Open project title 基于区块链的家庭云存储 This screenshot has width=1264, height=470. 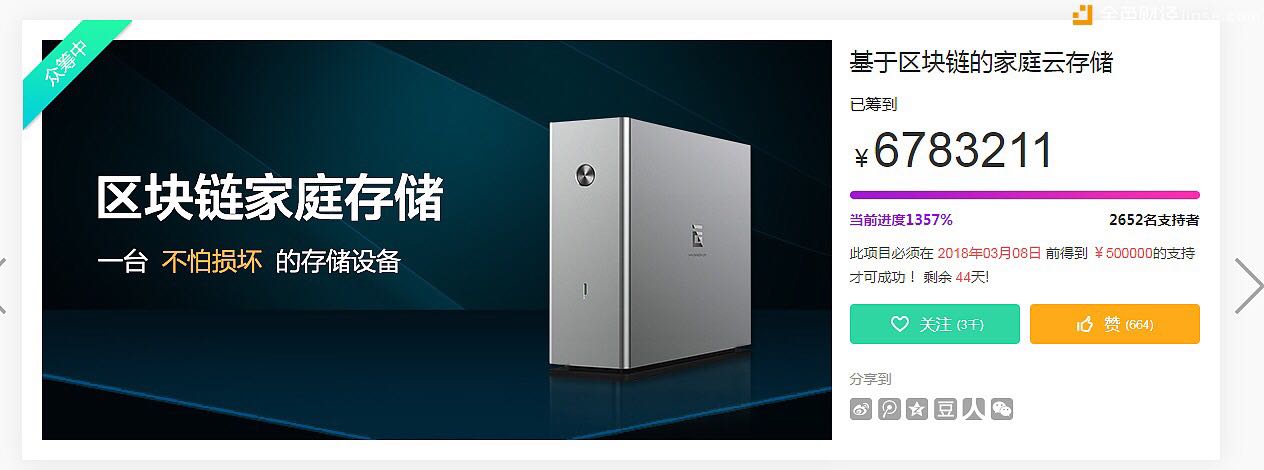coord(981,62)
